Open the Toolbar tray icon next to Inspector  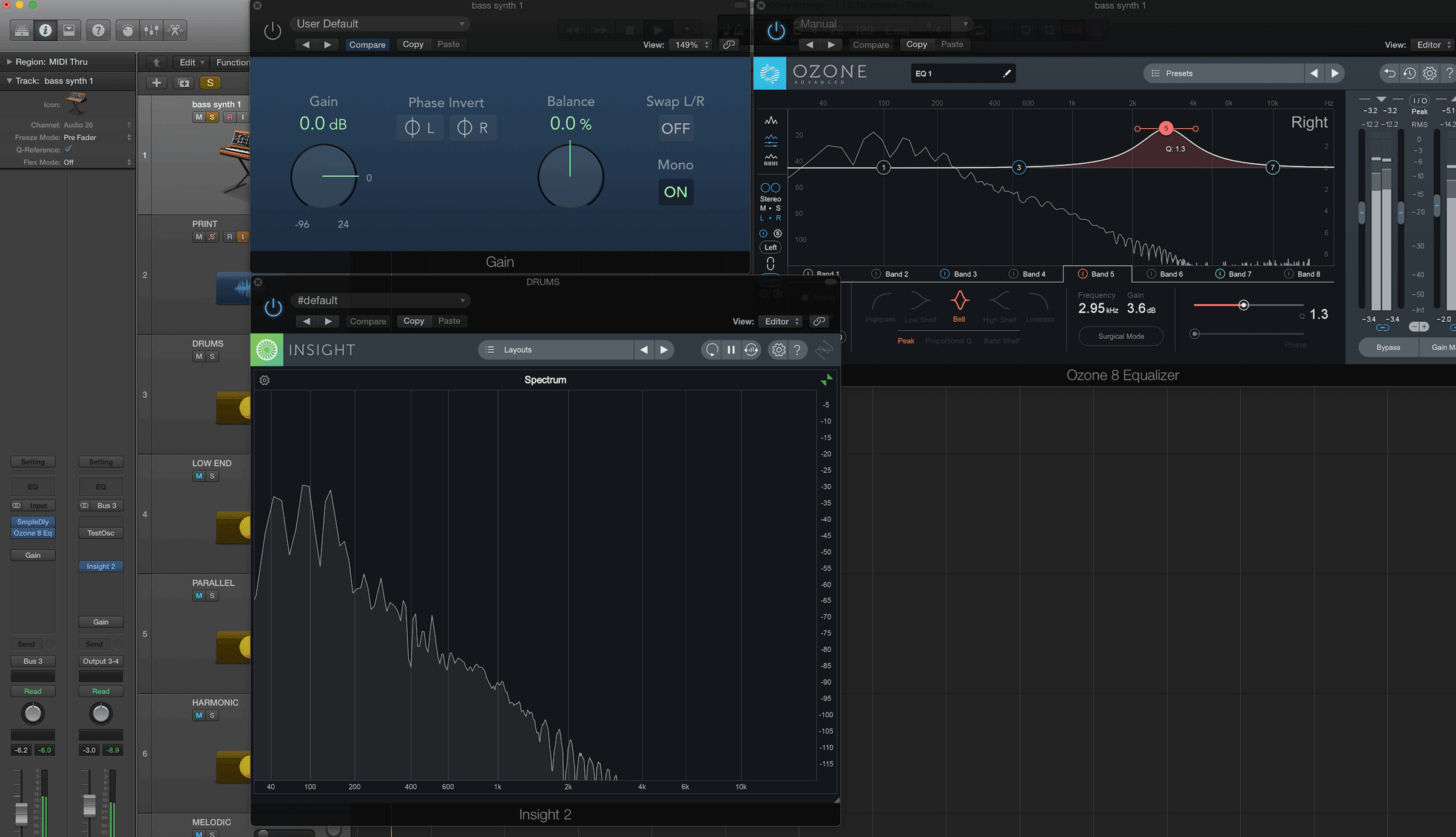tap(69, 30)
